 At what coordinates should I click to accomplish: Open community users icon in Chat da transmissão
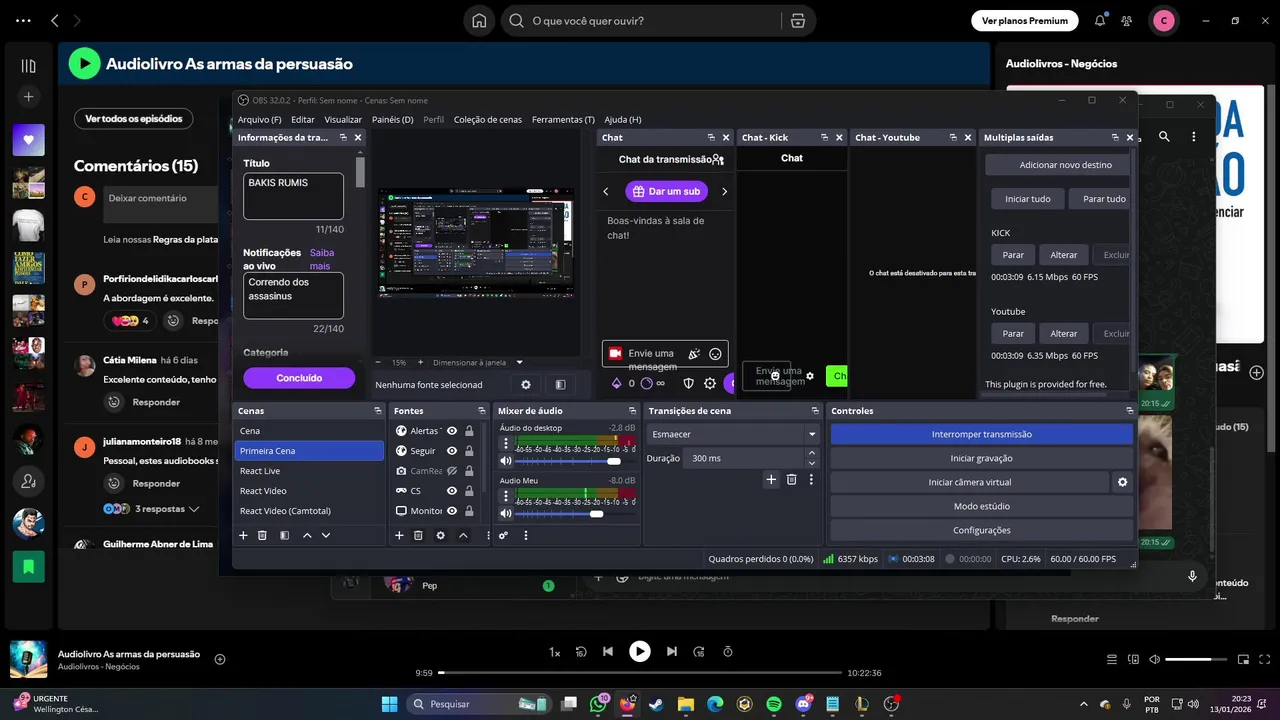tap(718, 159)
